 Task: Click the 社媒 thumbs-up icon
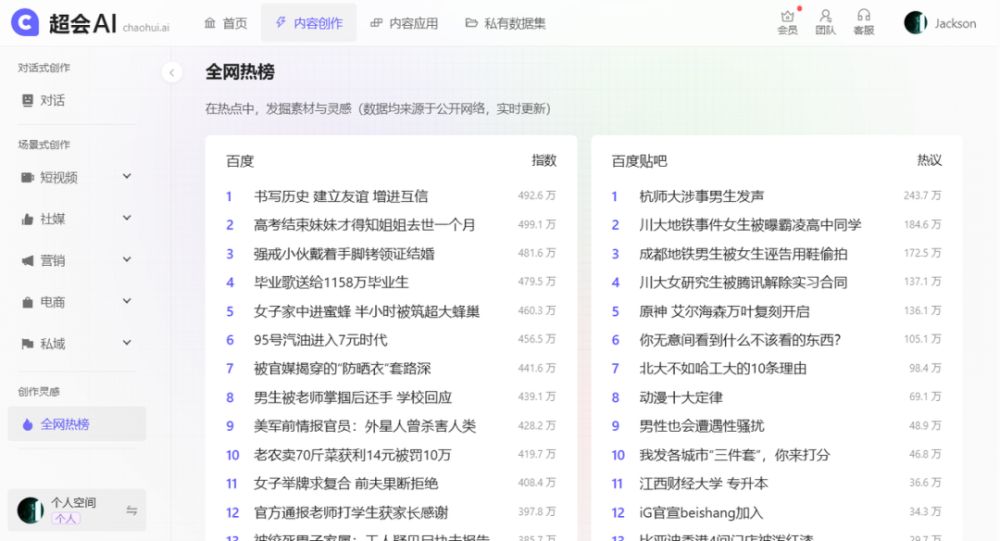pos(27,219)
